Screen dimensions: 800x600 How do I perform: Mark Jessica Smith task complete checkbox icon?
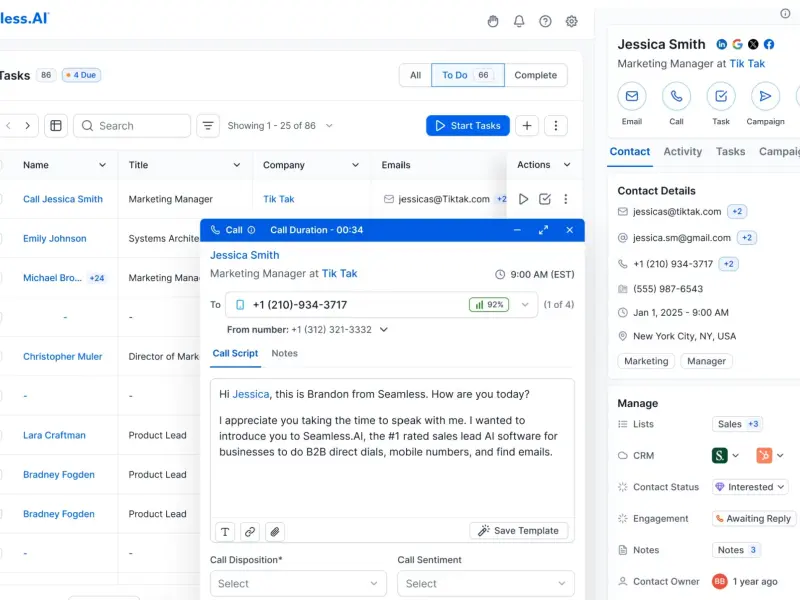[545, 199]
